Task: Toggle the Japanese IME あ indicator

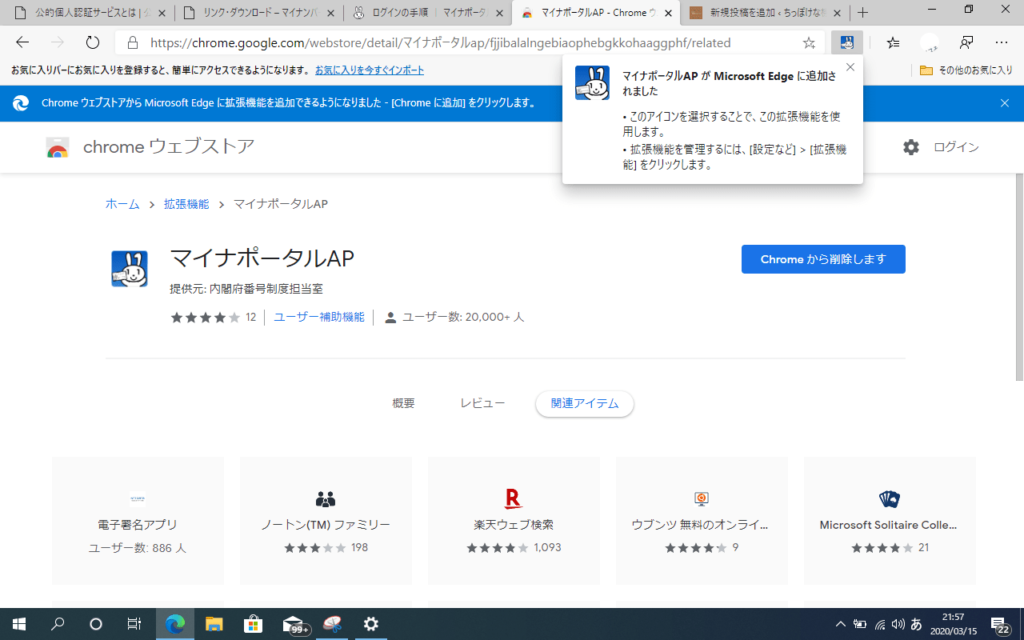Action: pos(916,624)
